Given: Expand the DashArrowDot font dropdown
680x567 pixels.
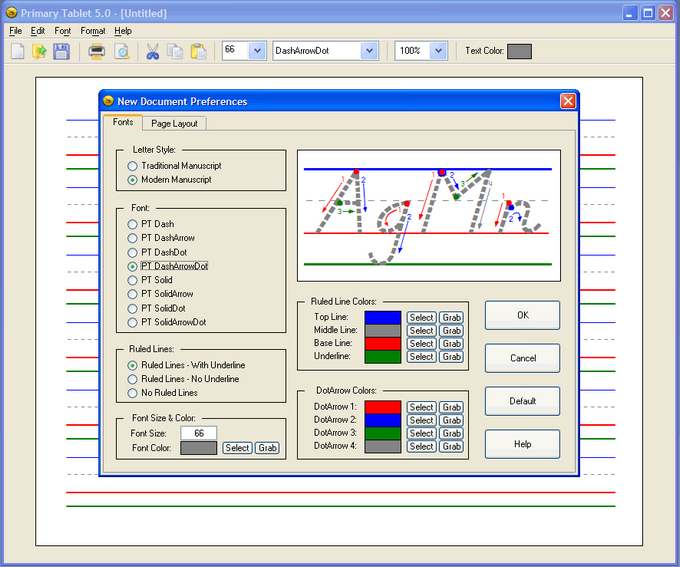Looking at the screenshot, I should click(x=369, y=51).
